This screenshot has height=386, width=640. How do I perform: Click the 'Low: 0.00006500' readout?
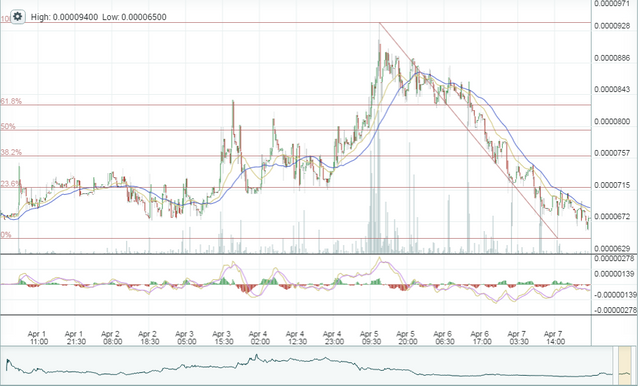(x=134, y=17)
